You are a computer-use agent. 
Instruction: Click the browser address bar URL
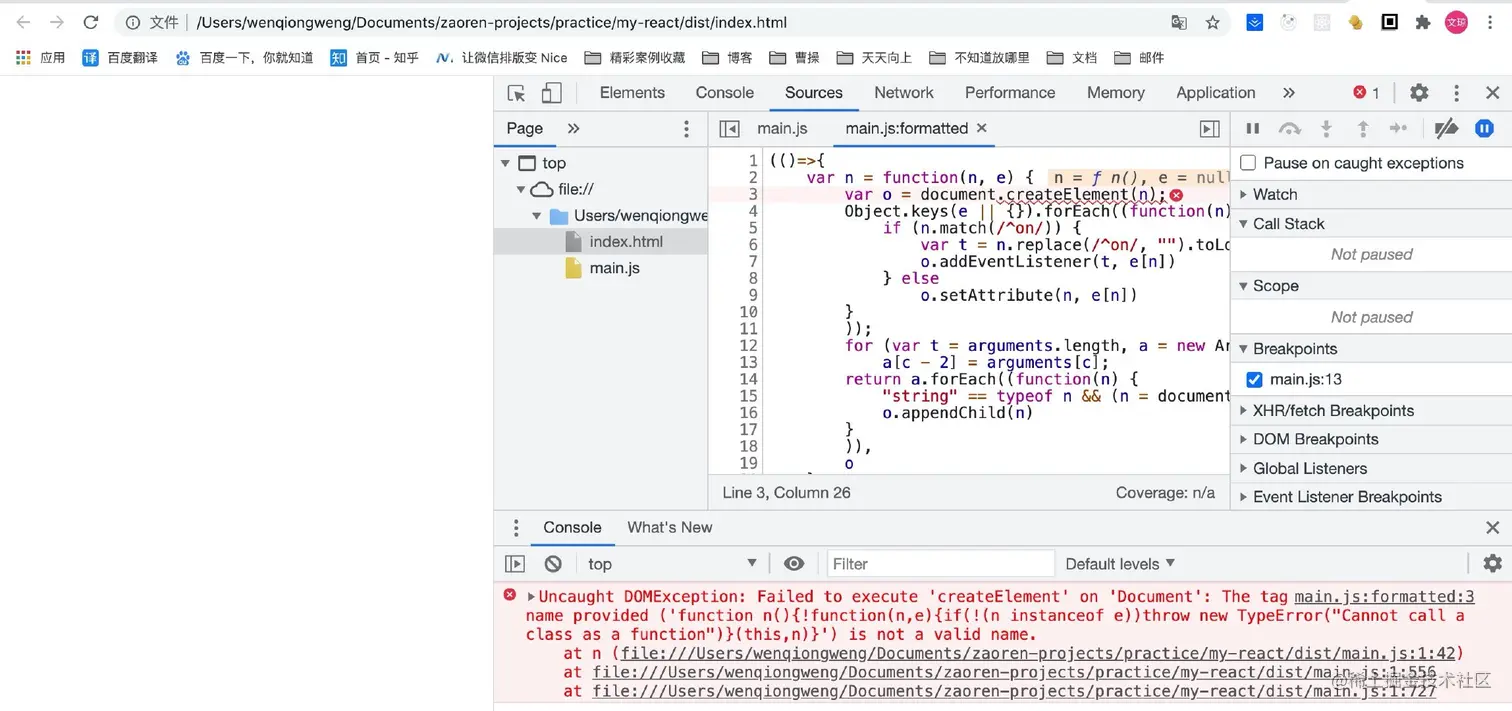click(x=492, y=22)
